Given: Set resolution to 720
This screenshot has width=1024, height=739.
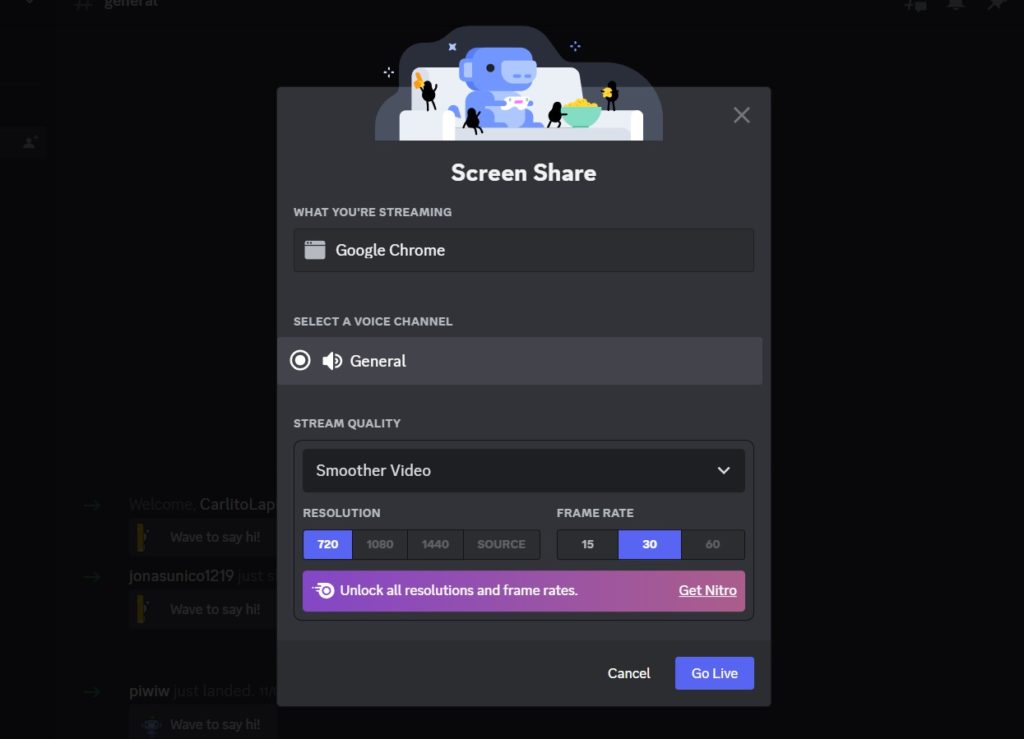Looking at the screenshot, I should [x=327, y=544].
